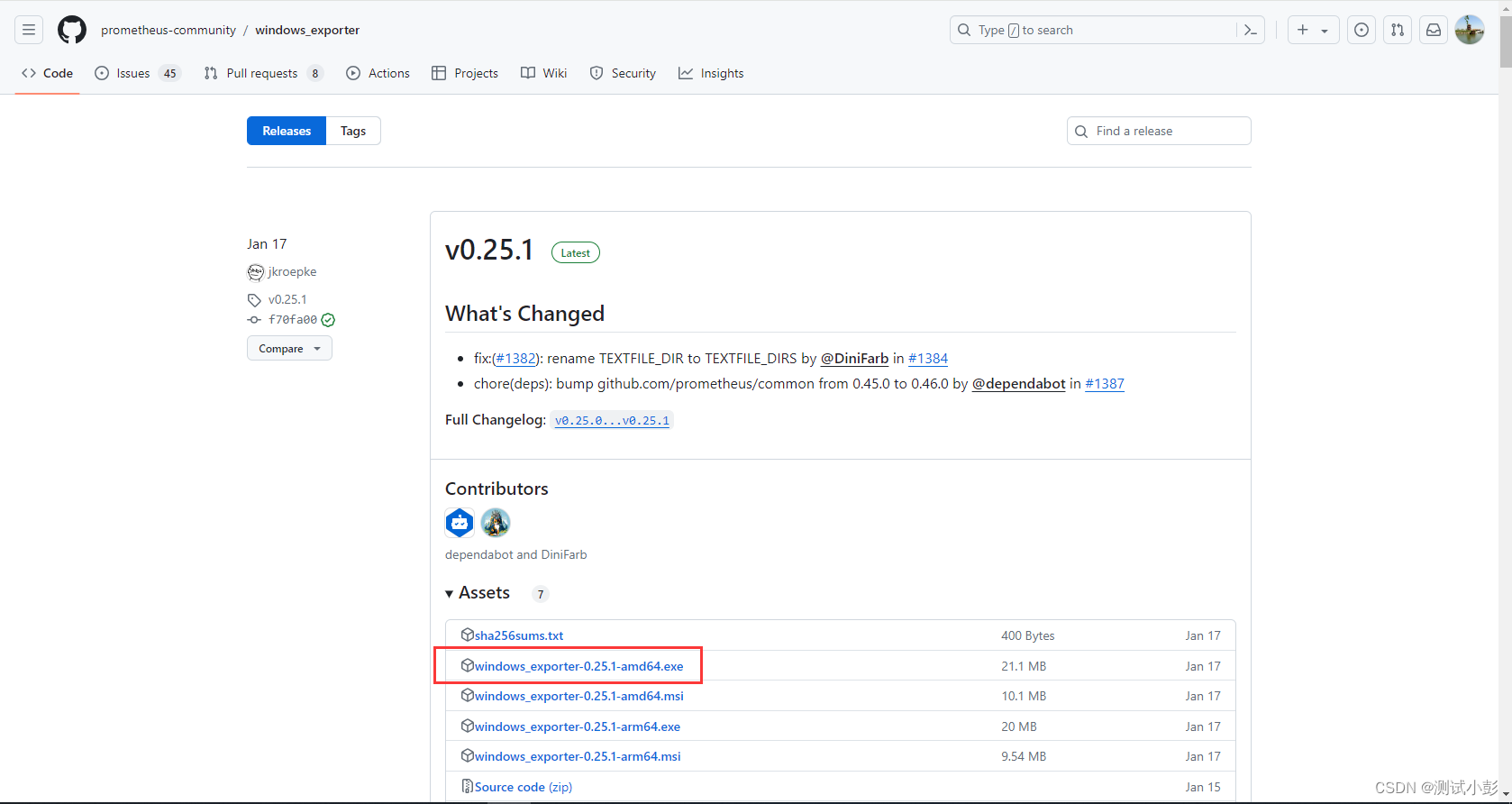Open jkroepke's profile link
Screen dimensions: 1512x804
click(292, 271)
